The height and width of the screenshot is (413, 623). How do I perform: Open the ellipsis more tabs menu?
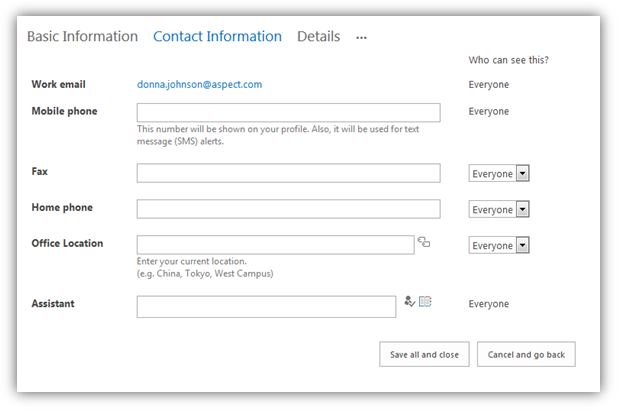361,38
